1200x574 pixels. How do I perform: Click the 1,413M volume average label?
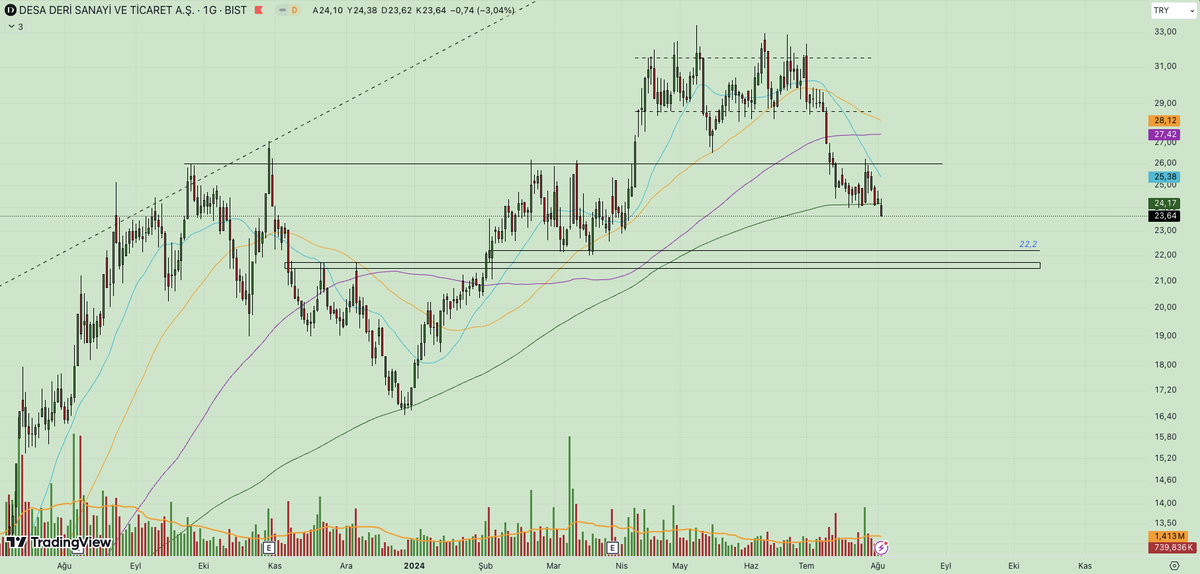coord(1168,537)
